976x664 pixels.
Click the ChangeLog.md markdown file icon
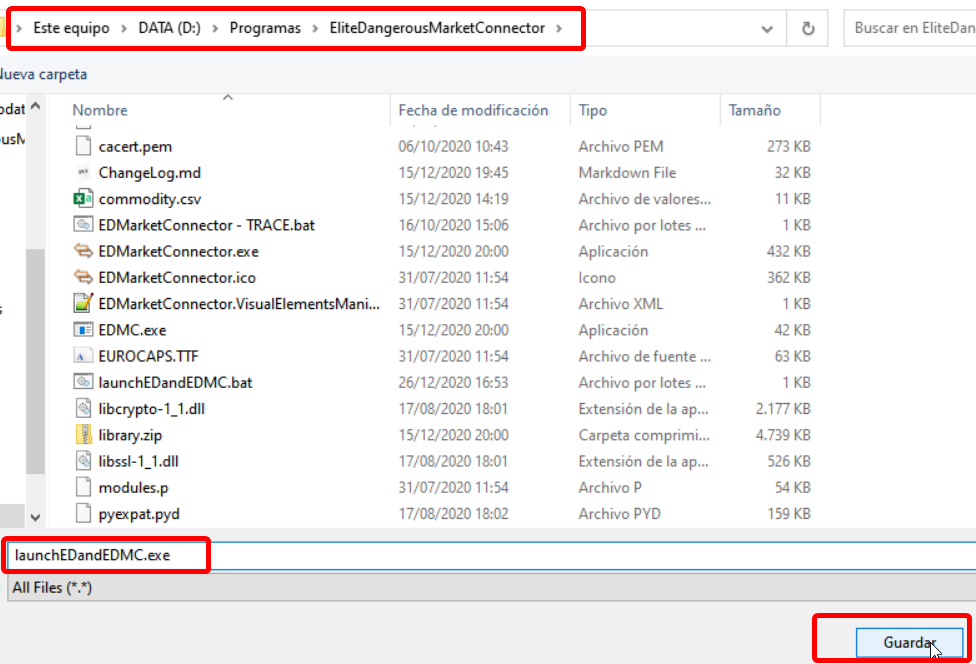(83, 172)
